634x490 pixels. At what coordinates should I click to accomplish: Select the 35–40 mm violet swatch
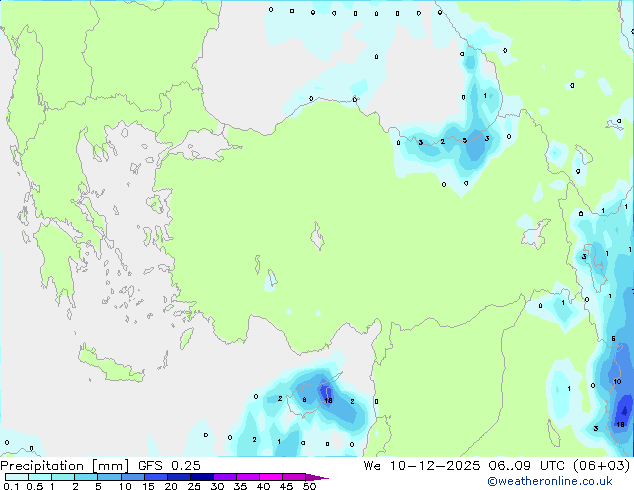[x=248, y=477]
